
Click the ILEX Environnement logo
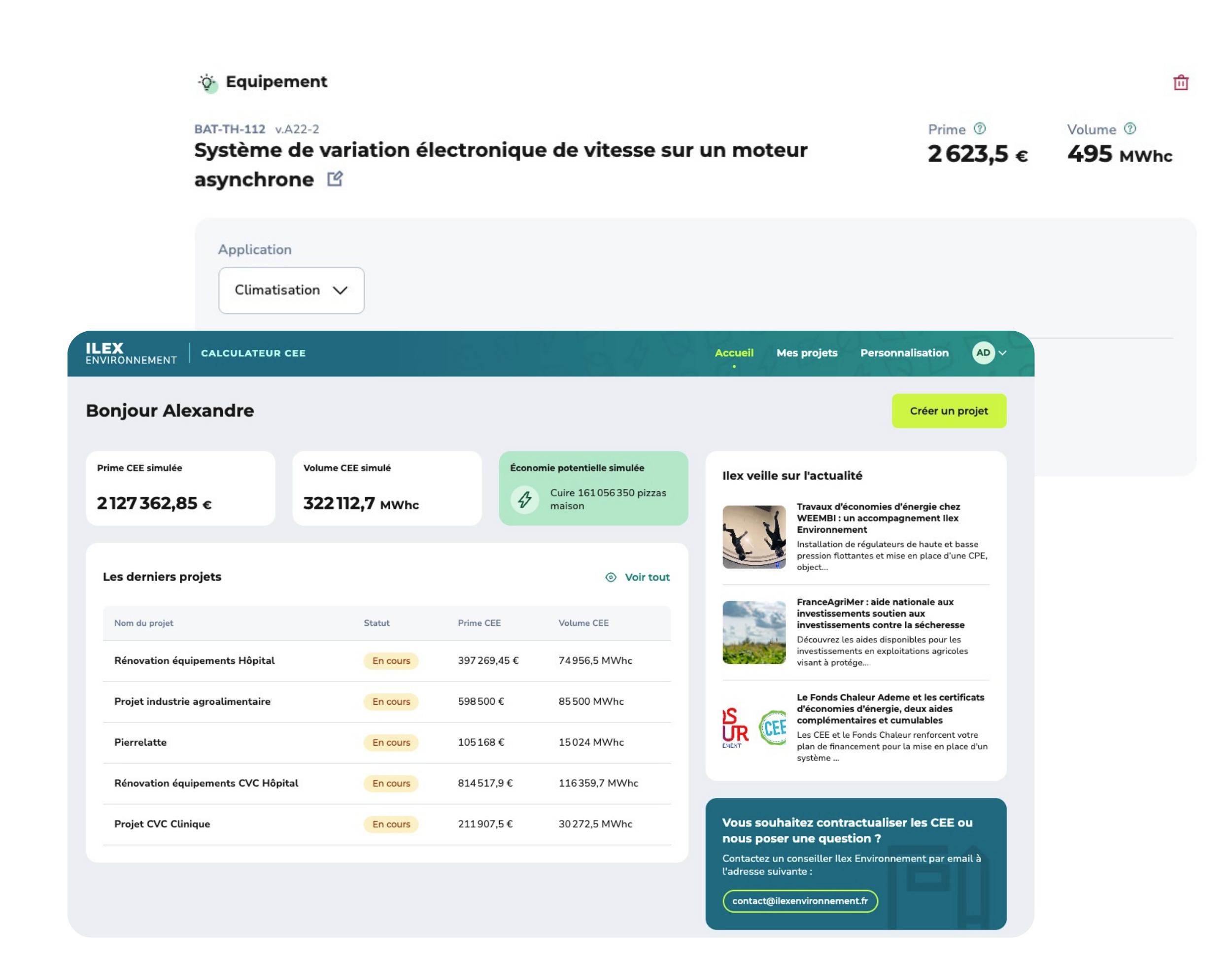pos(131,353)
